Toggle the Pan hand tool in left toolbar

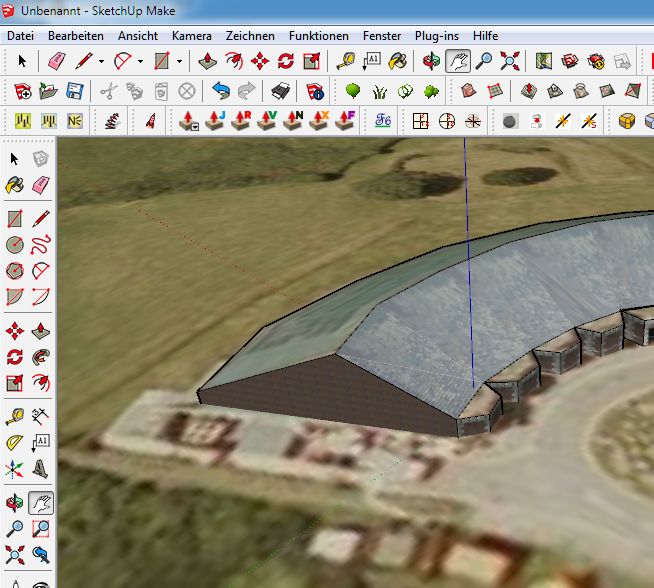point(41,503)
